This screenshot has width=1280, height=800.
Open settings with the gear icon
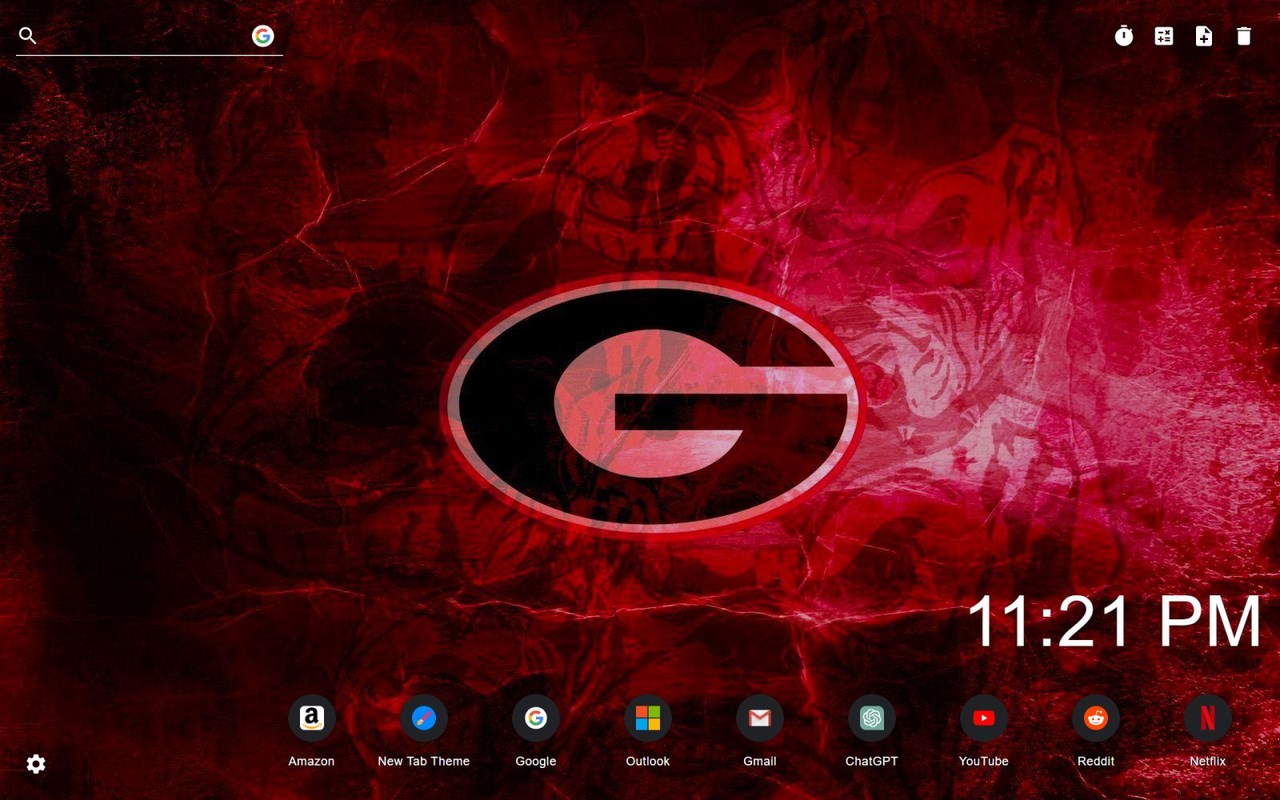coord(36,764)
